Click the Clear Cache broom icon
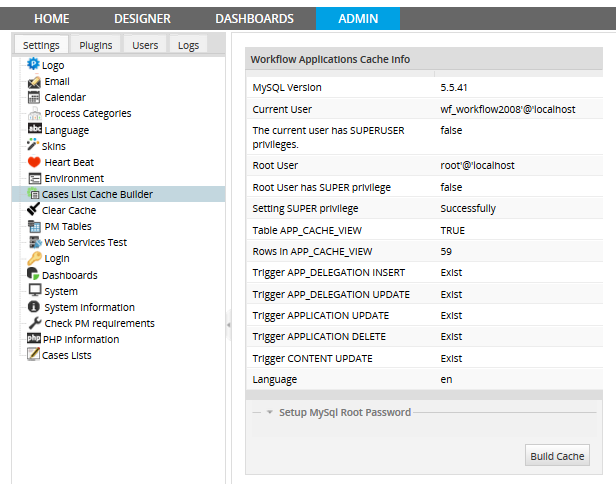The height and width of the screenshot is (484, 616). (33, 210)
